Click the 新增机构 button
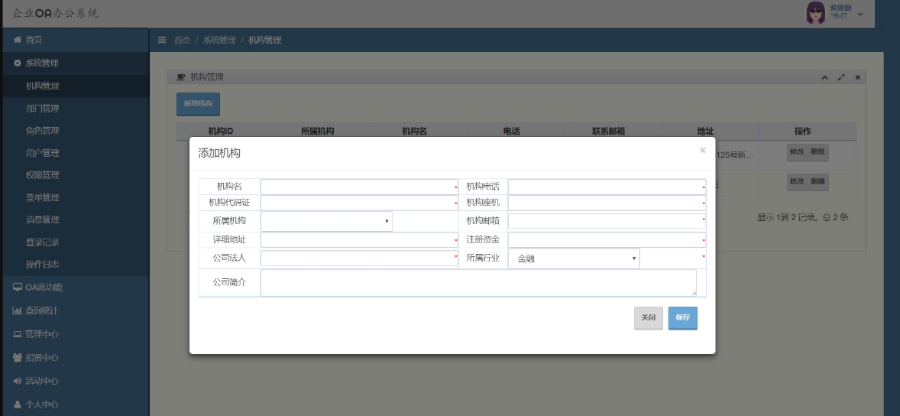900x416 pixels. 198,104
